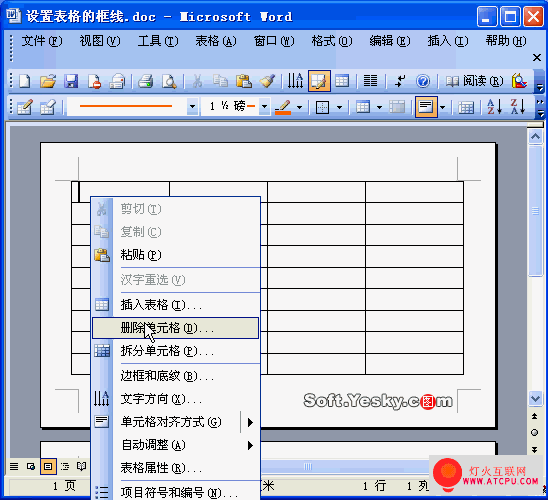Select the Draw Table pencil icon
This screenshot has width=548, height=500.
click(x=25, y=107)
